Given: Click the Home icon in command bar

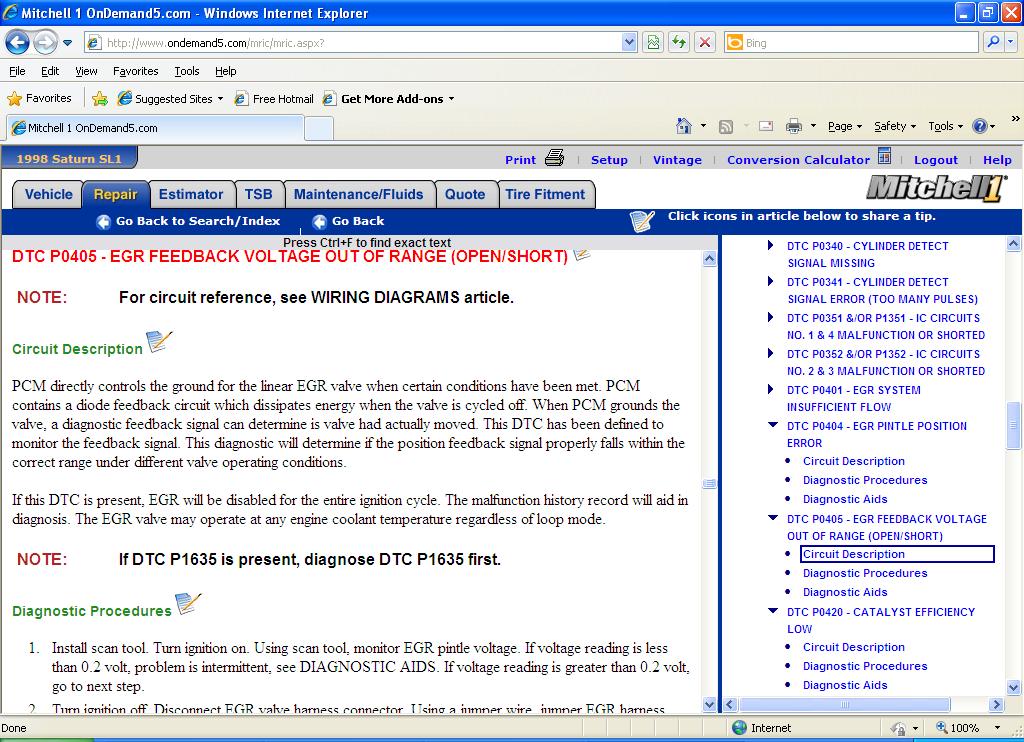Looking at the screenshot, I should click(x=684, y=126).
